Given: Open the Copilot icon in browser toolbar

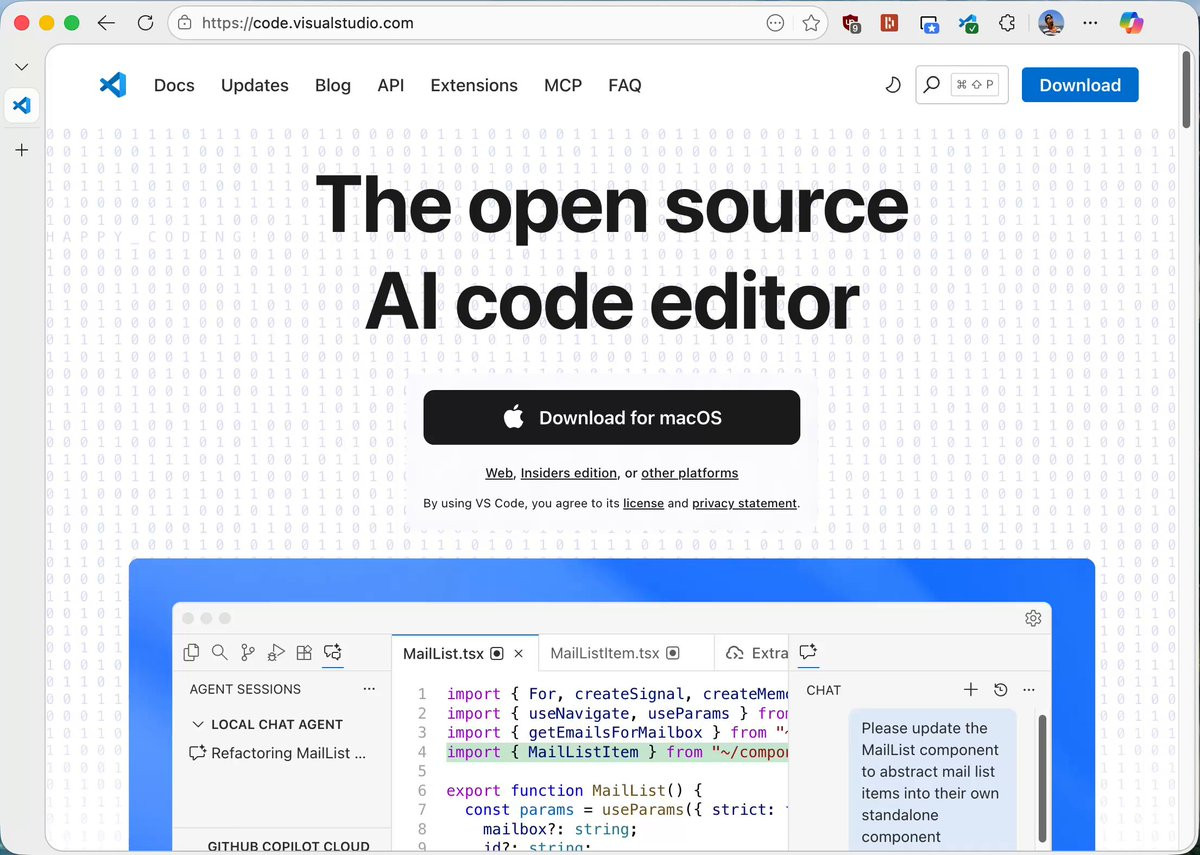Looking at the screenshot, I should click(1131, 22).
